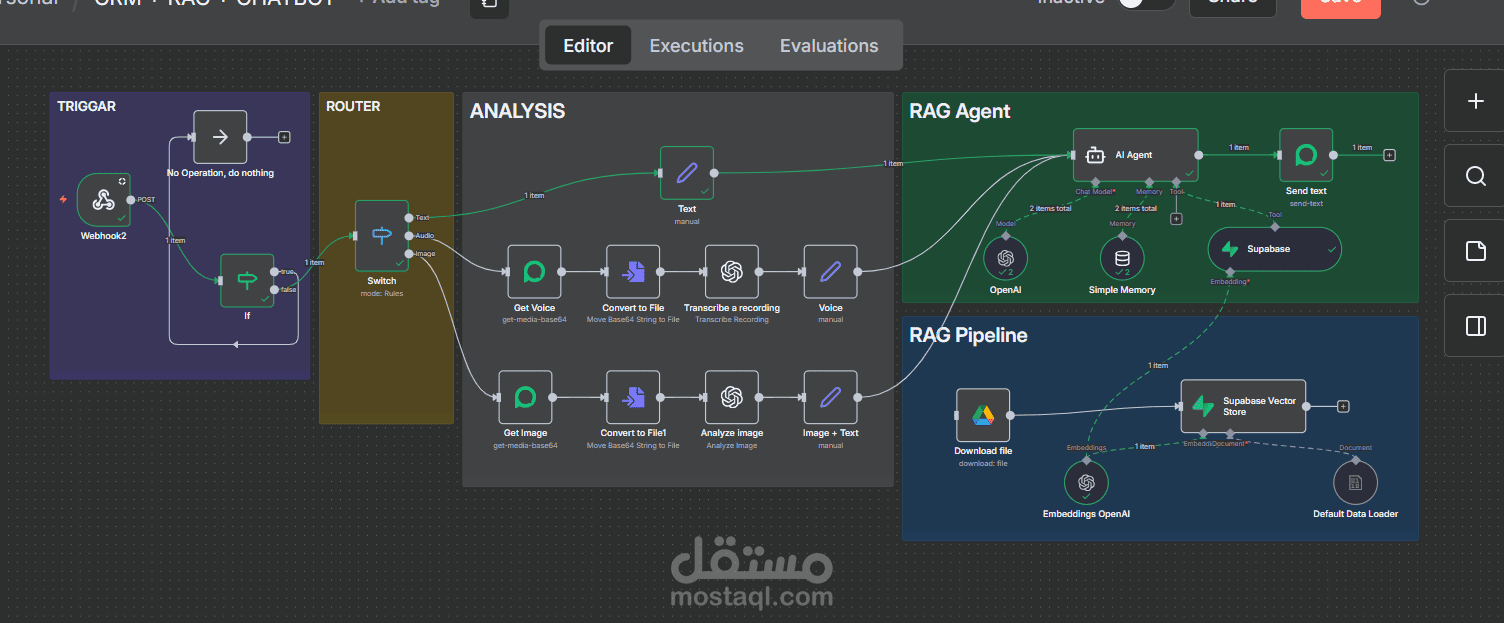The height and width of the screenshot is (623, 1504).
Task: Open the Evaluations tab
Action: 829,45
